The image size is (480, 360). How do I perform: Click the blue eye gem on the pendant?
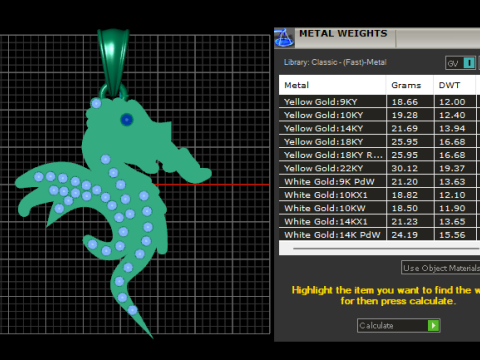tap(127, 119)
